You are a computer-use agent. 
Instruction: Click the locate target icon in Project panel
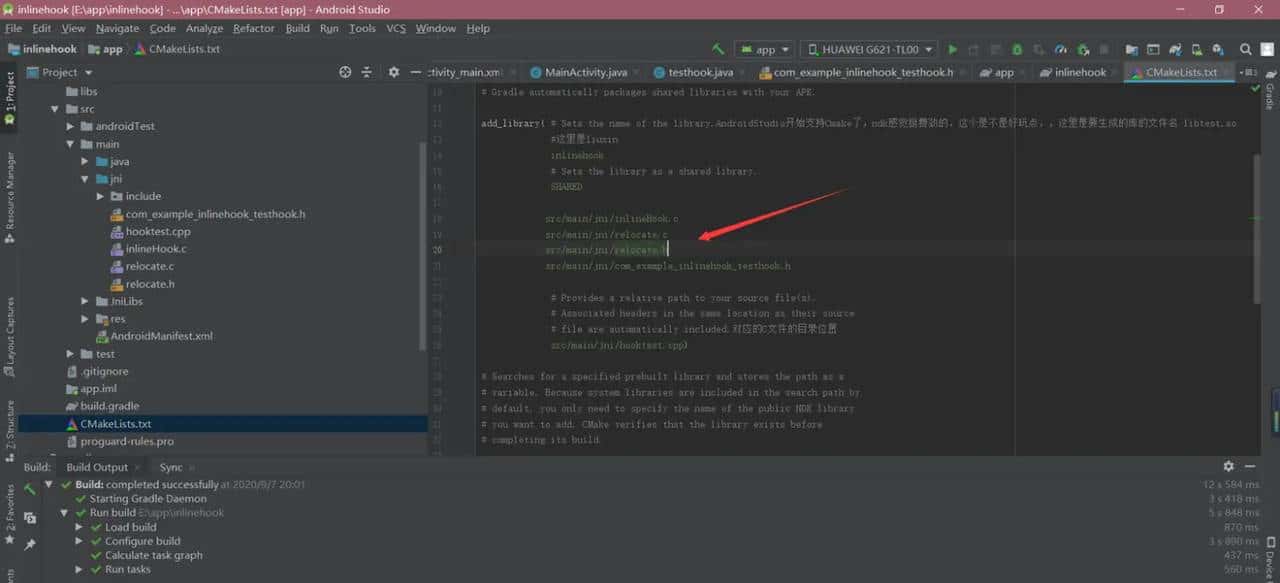click(345, 72)
